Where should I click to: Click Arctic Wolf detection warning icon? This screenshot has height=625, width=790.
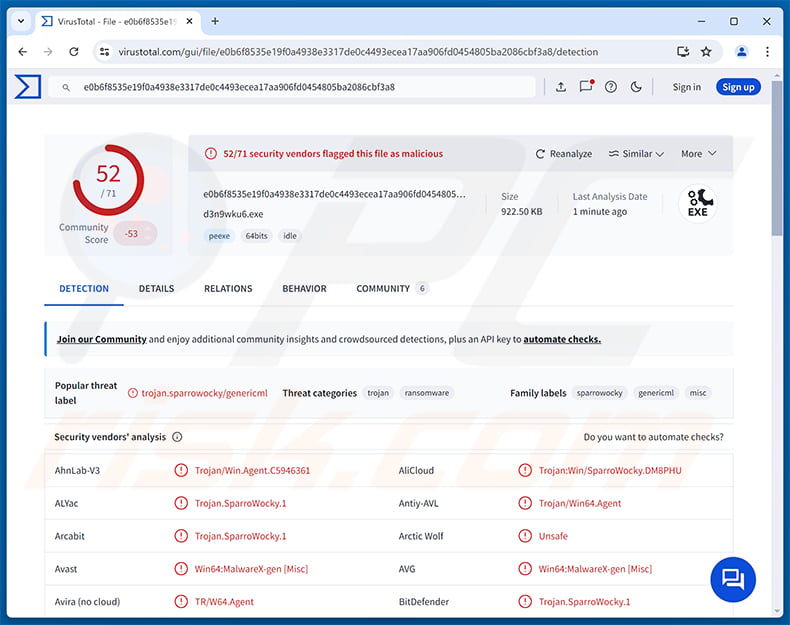point(525,536)
